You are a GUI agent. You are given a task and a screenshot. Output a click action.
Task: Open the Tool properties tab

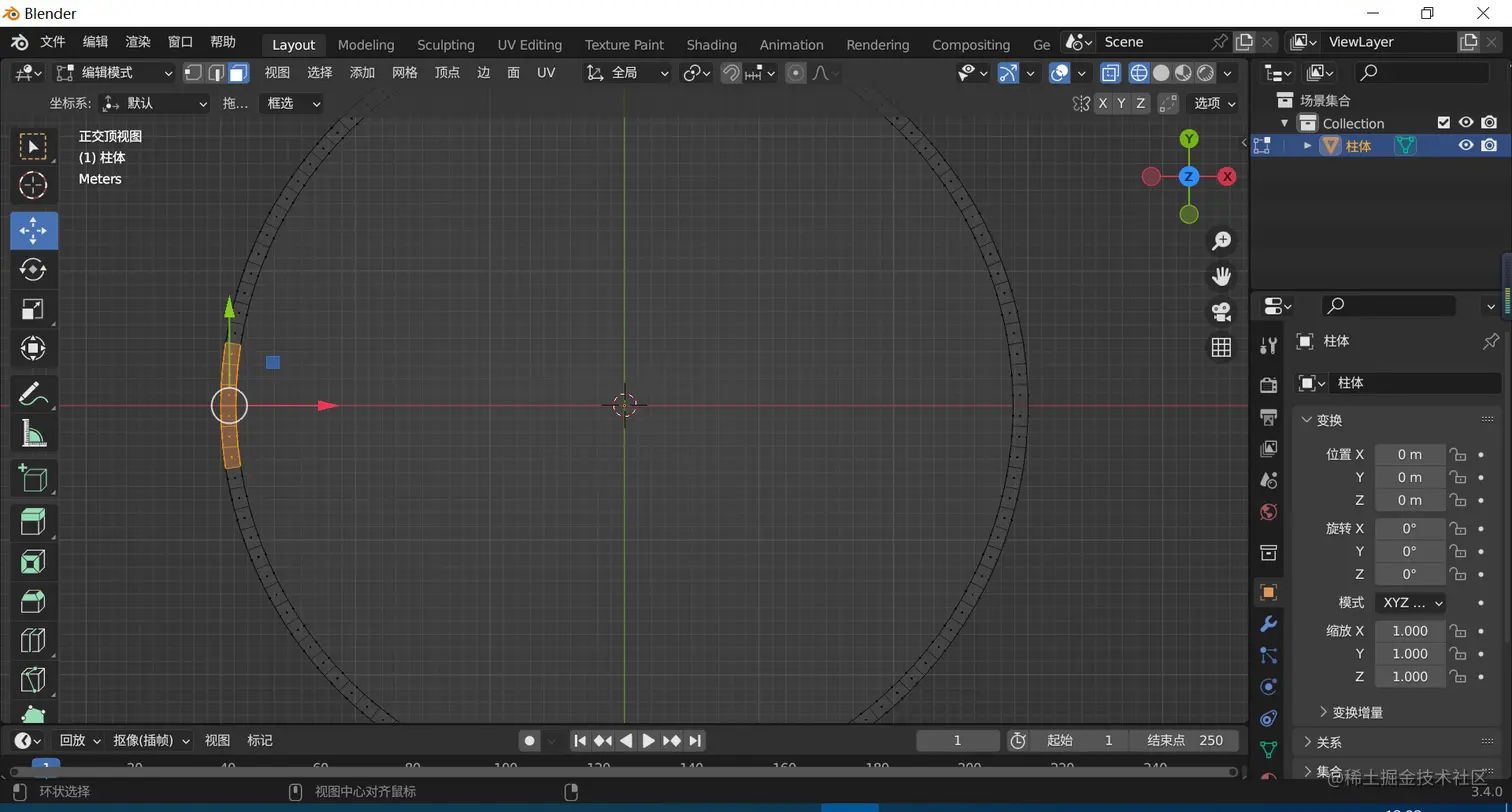[x=1268, y=346]
